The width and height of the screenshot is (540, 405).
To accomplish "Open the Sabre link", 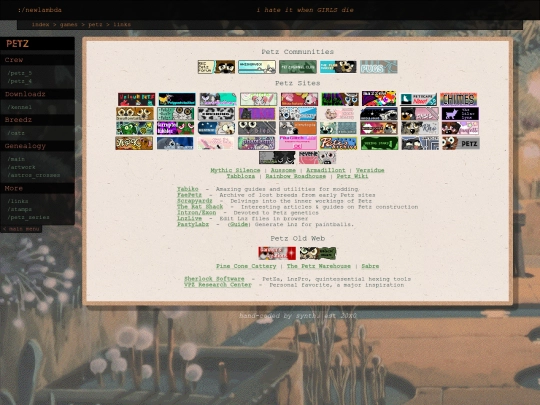I will 370,266.
